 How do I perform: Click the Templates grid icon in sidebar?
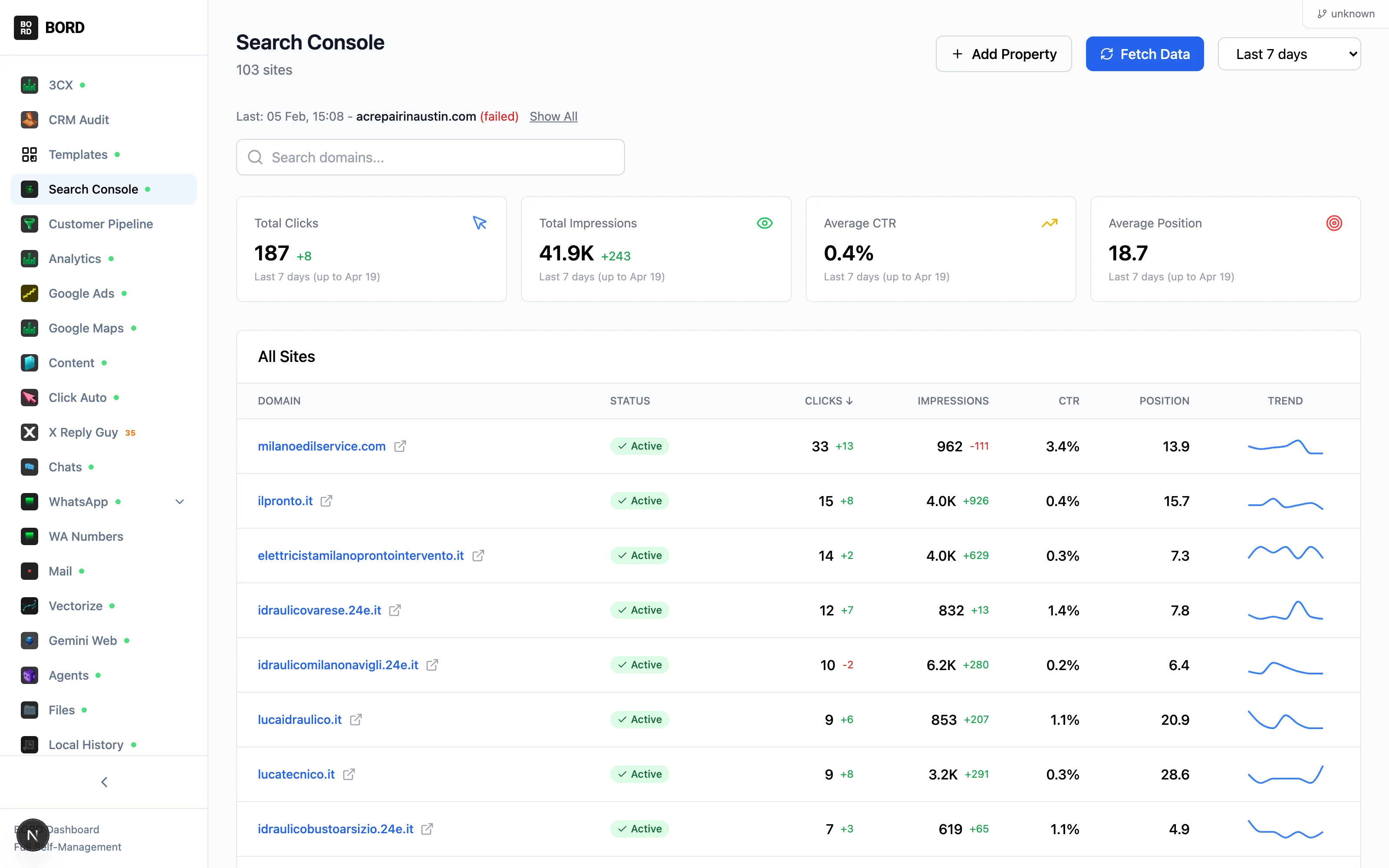tap(29, 155)
